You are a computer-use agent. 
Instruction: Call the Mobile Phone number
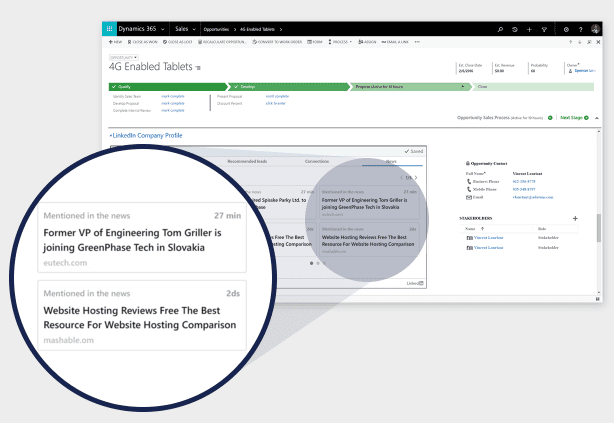coord(524,190)
